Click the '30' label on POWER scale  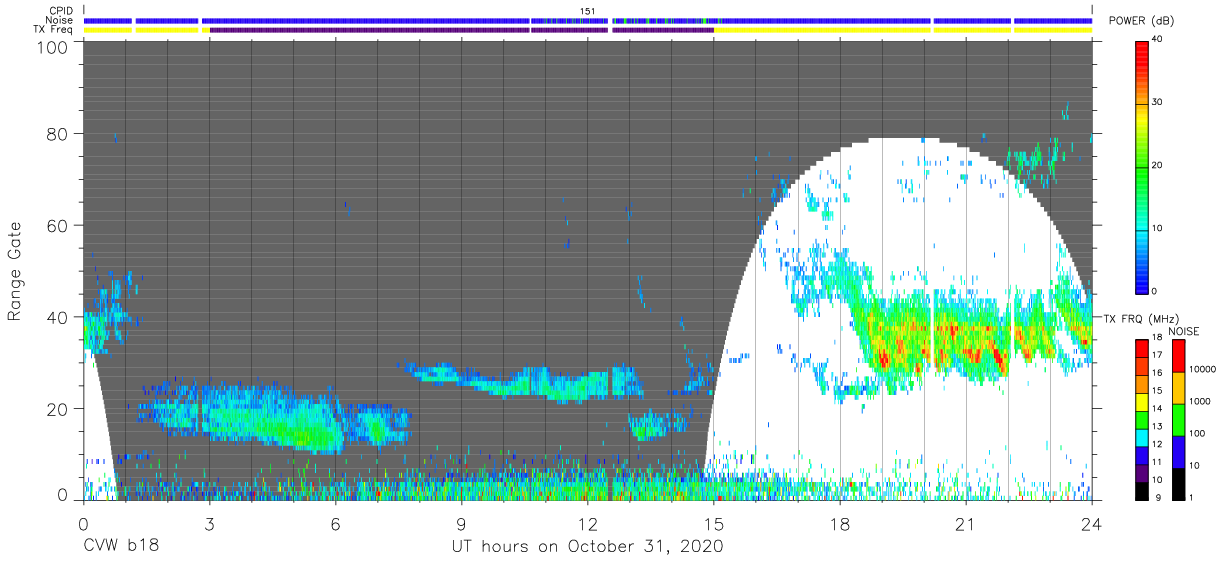1159,103
